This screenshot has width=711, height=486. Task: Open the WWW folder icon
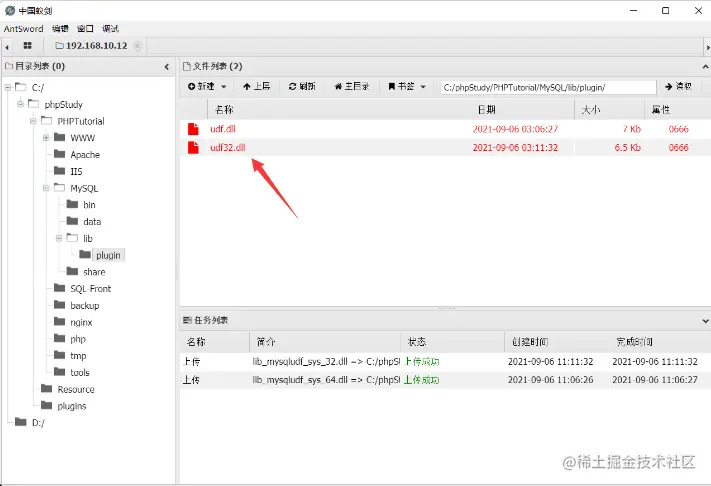pyautogui.click(x=59, y=137)
